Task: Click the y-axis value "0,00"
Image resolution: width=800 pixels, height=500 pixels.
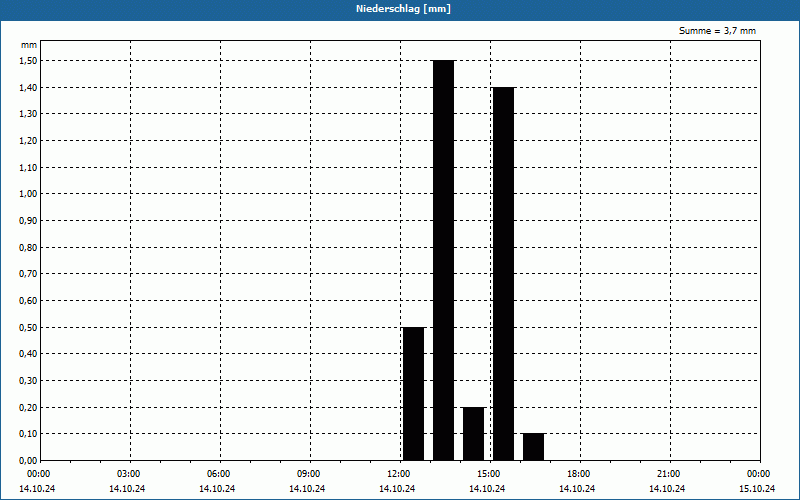Action: click(29, 460)
